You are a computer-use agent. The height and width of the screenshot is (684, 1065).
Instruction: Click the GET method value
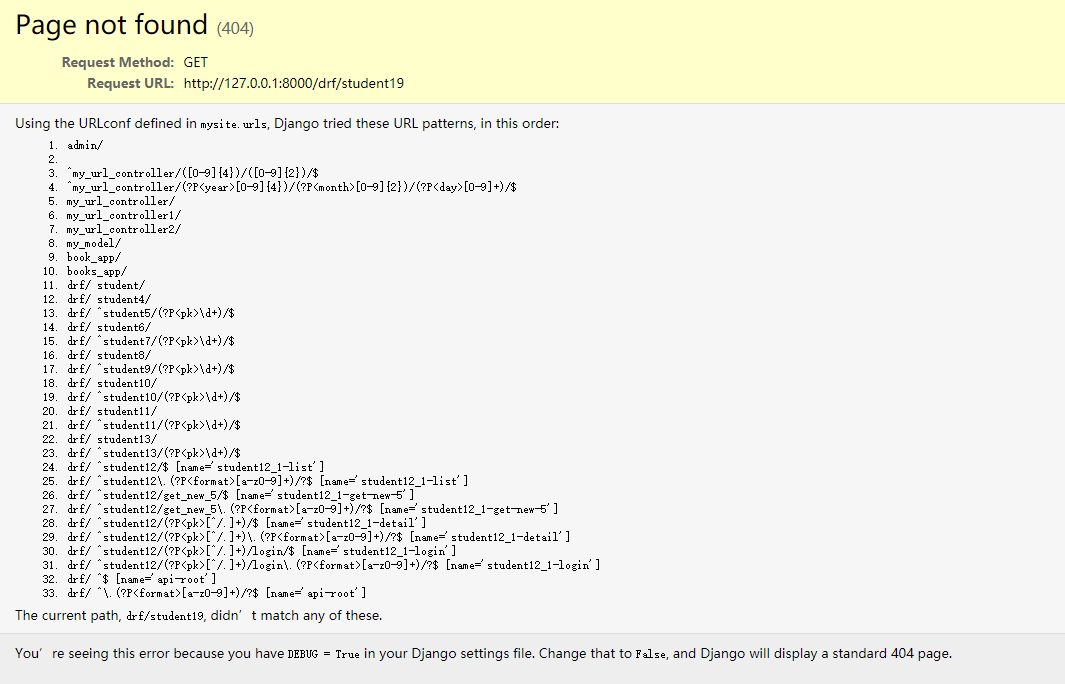tap(196, 62)
